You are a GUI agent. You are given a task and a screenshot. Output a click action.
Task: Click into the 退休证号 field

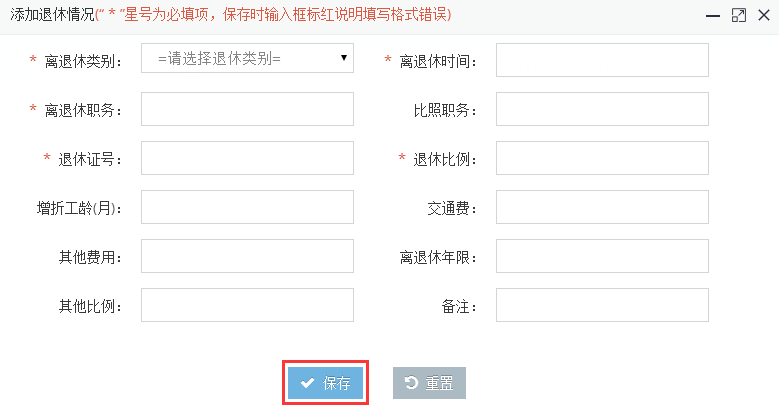pos(247,158)
